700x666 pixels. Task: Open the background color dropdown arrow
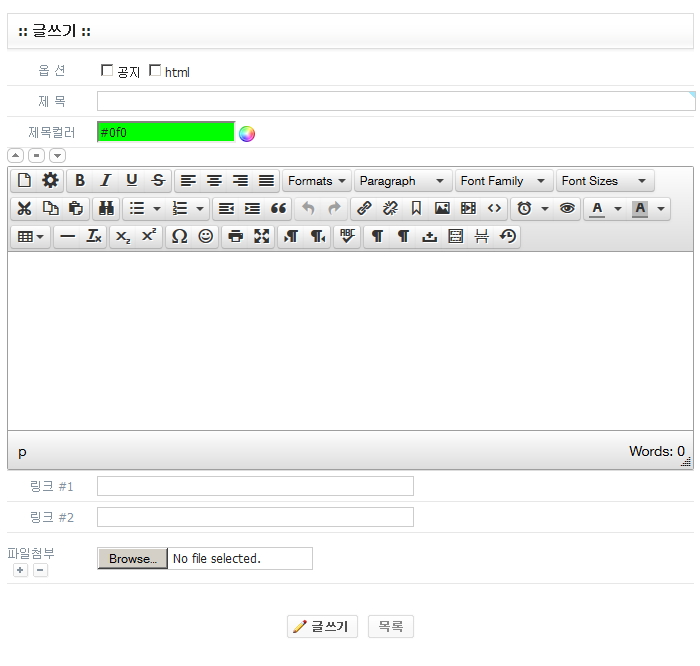click(x=661, y=208)
